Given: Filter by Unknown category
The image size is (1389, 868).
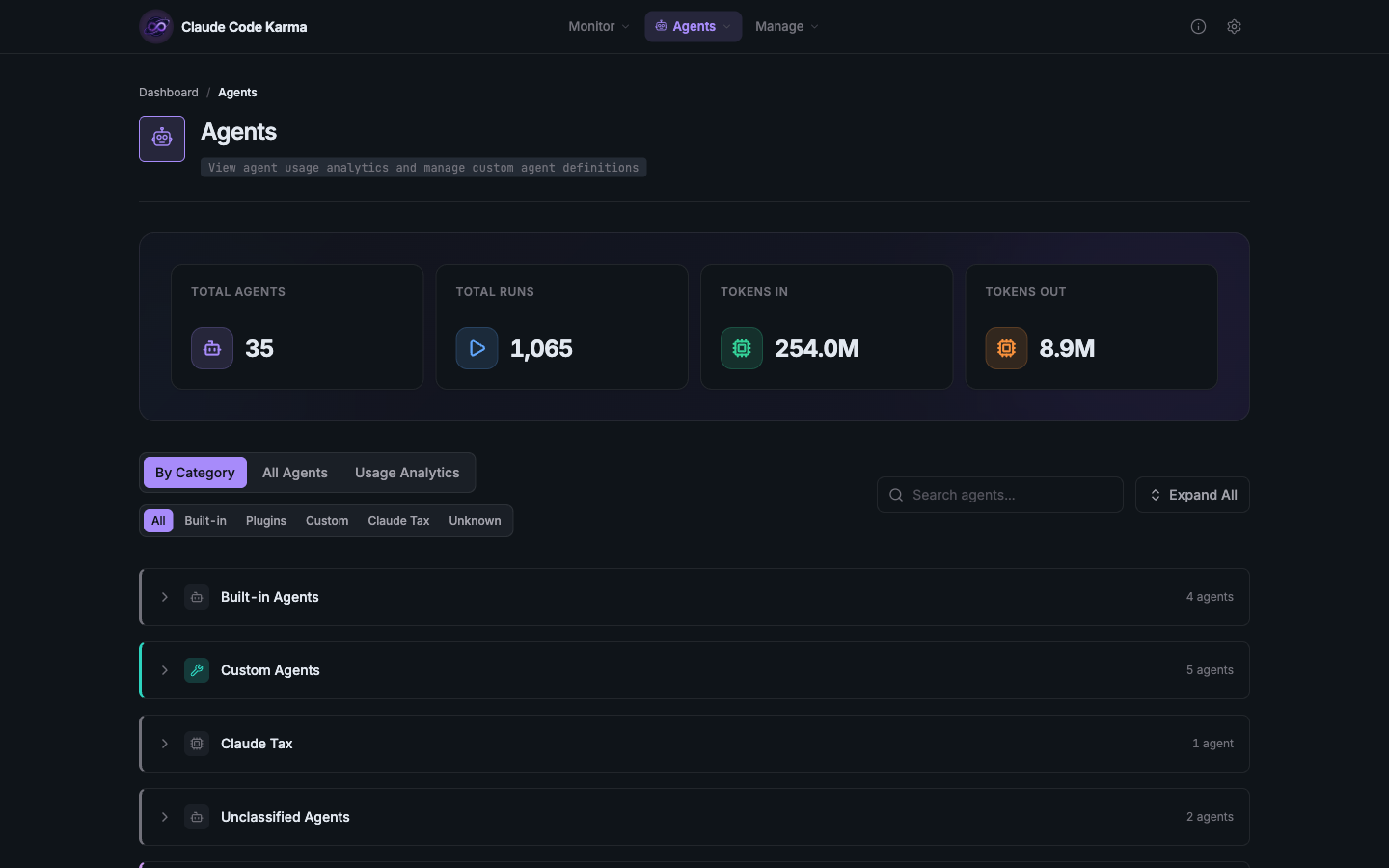Looking at the screenshot, I should (x=475, y=521).
